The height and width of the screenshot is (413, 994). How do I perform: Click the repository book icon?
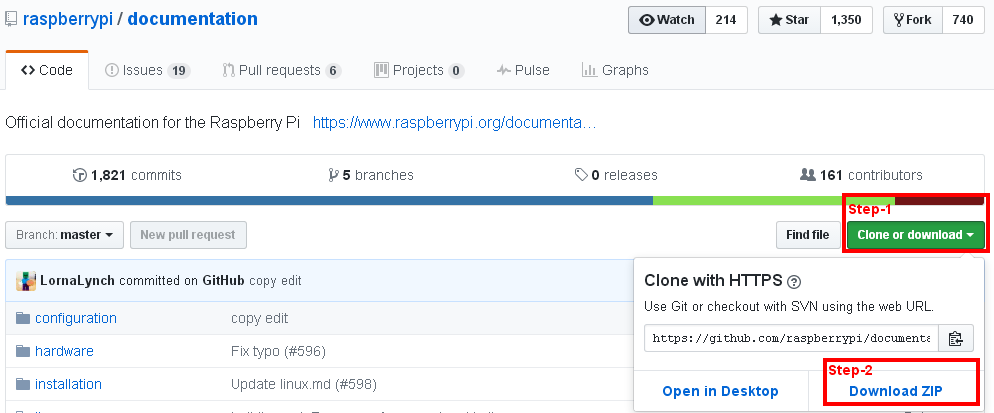[x=11, y=20]
